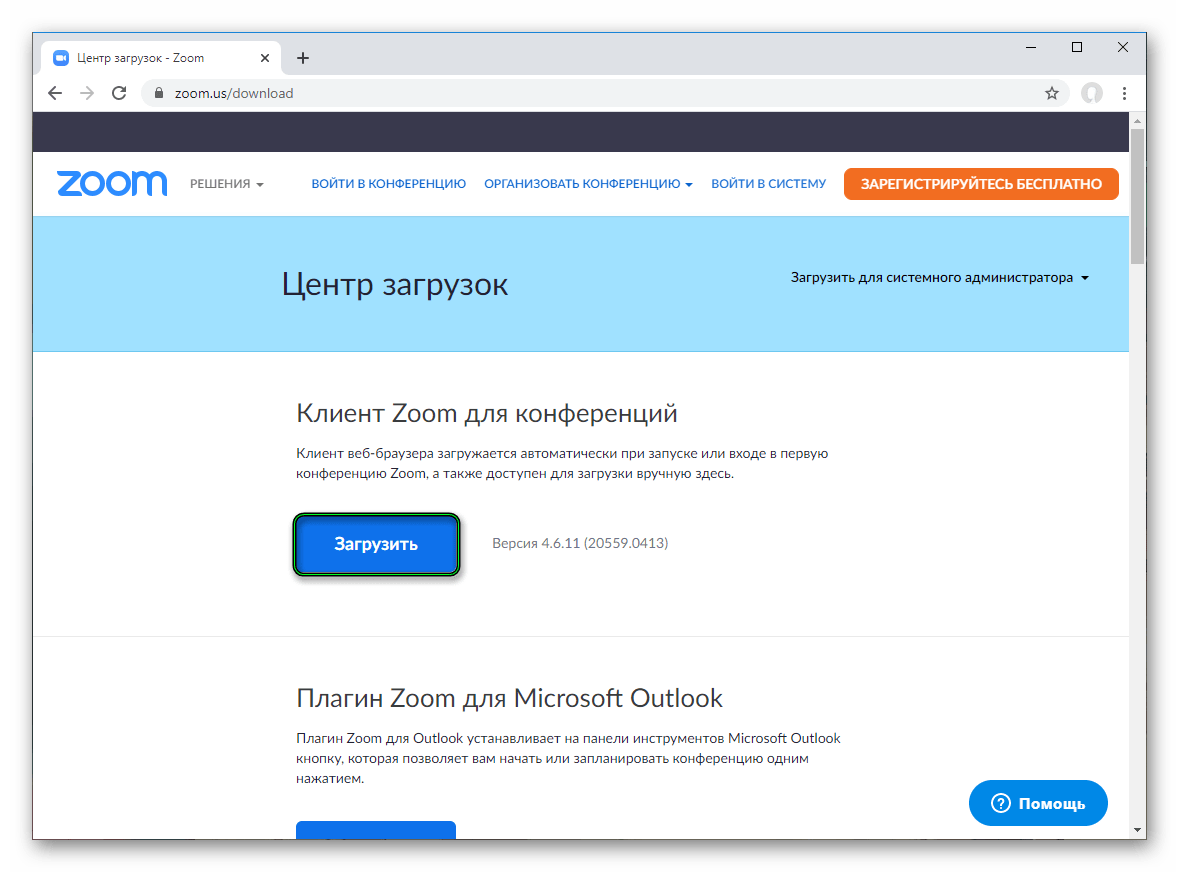Close the Zoom download center tab
The image size is (1179, 872).
pyautogui.click(x=265, y=58)
